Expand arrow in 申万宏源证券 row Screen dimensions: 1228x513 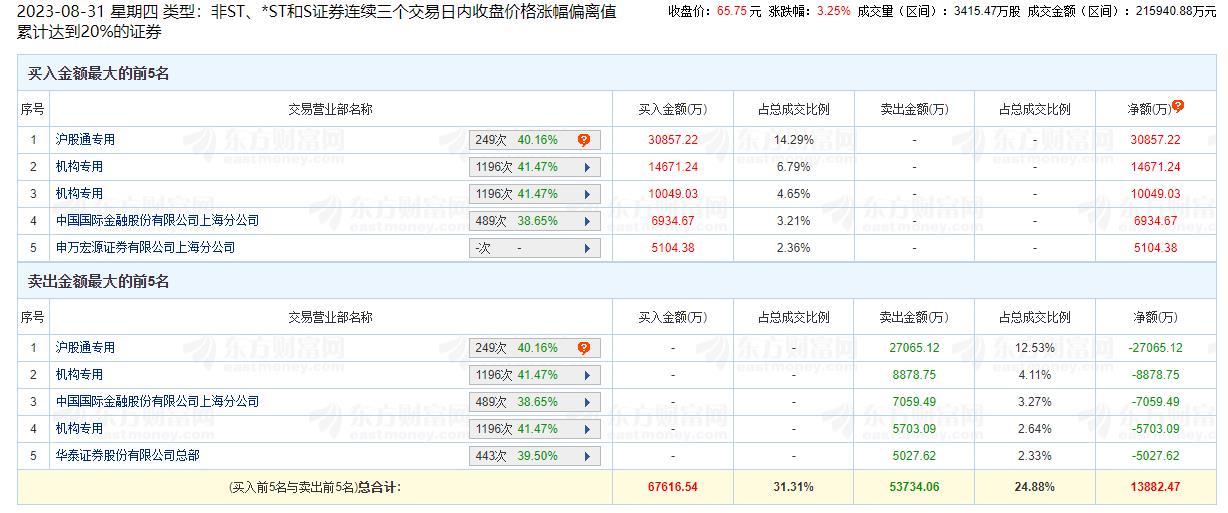(x=586, y=248)
